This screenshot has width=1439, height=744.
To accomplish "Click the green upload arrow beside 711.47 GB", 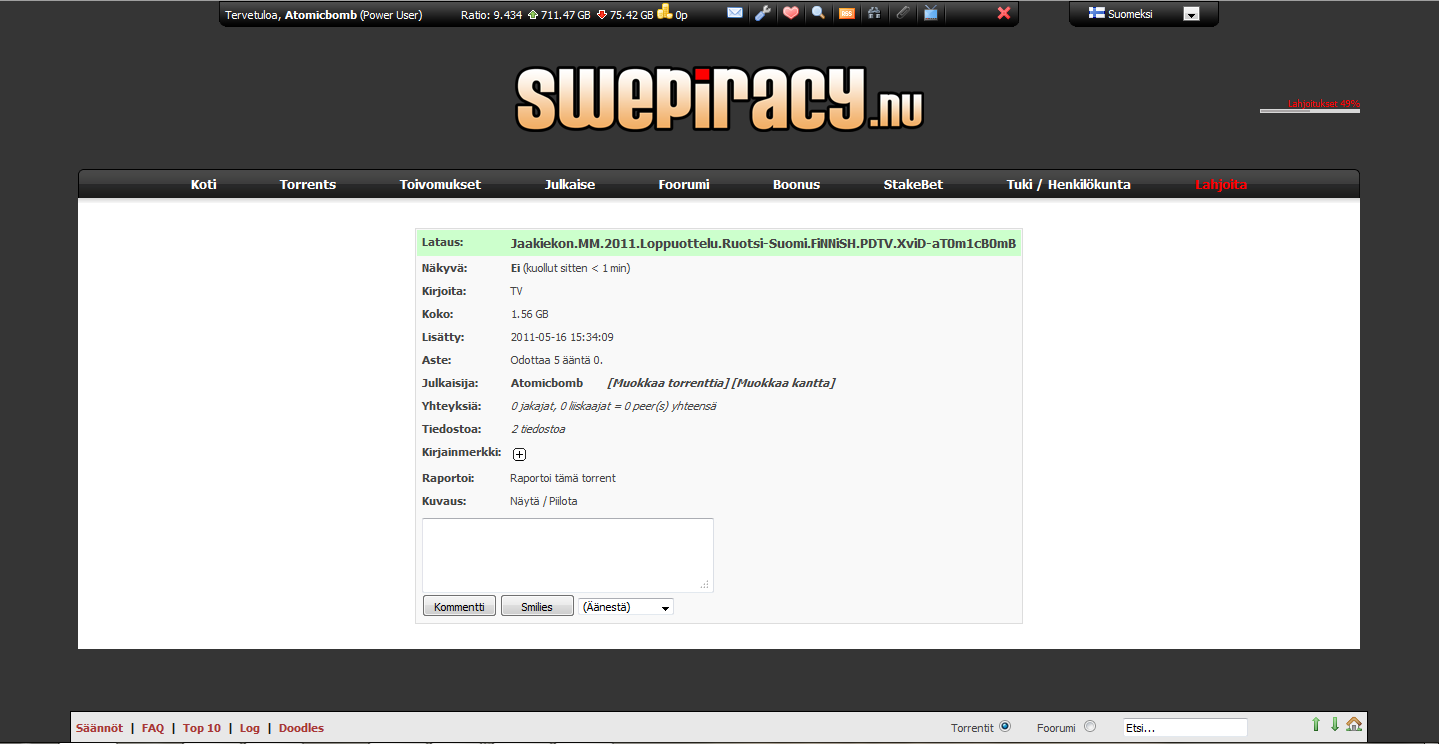I will [x=533, y=15].
